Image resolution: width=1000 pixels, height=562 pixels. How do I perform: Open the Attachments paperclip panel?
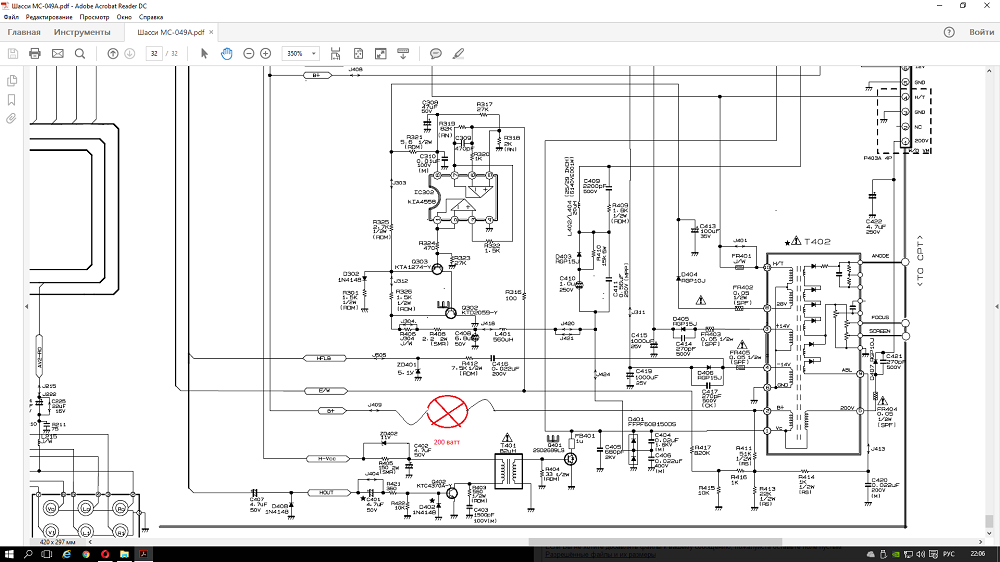11,118
